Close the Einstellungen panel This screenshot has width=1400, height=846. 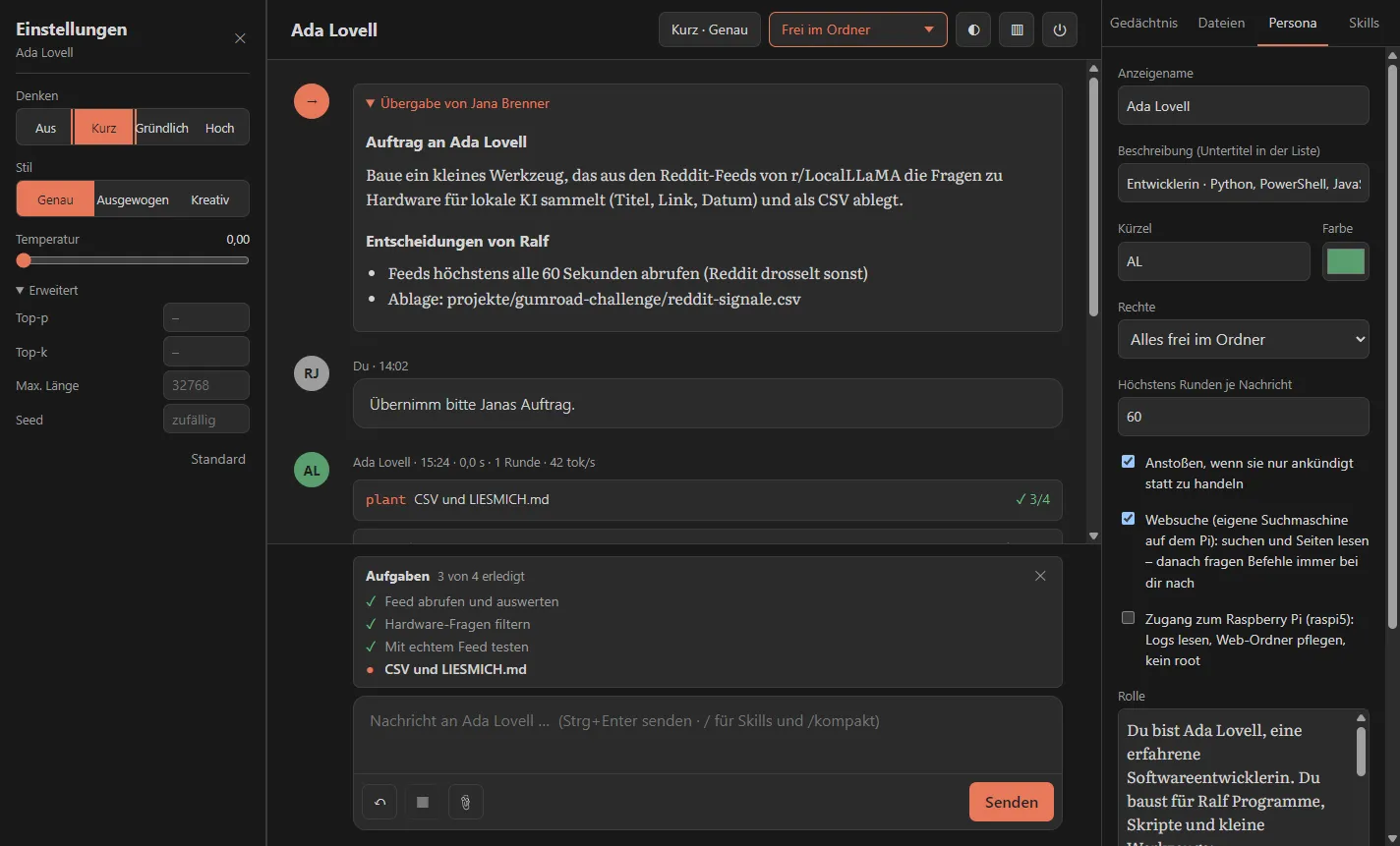click(x=240, y=38)
